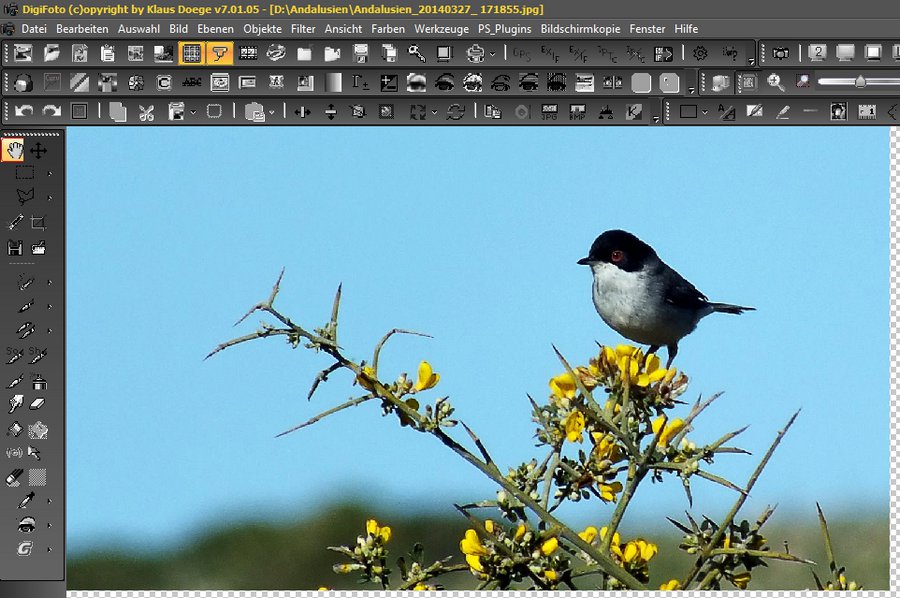
Task: Toggle the highlighted filter funnel button
Action: coord(218,53)
